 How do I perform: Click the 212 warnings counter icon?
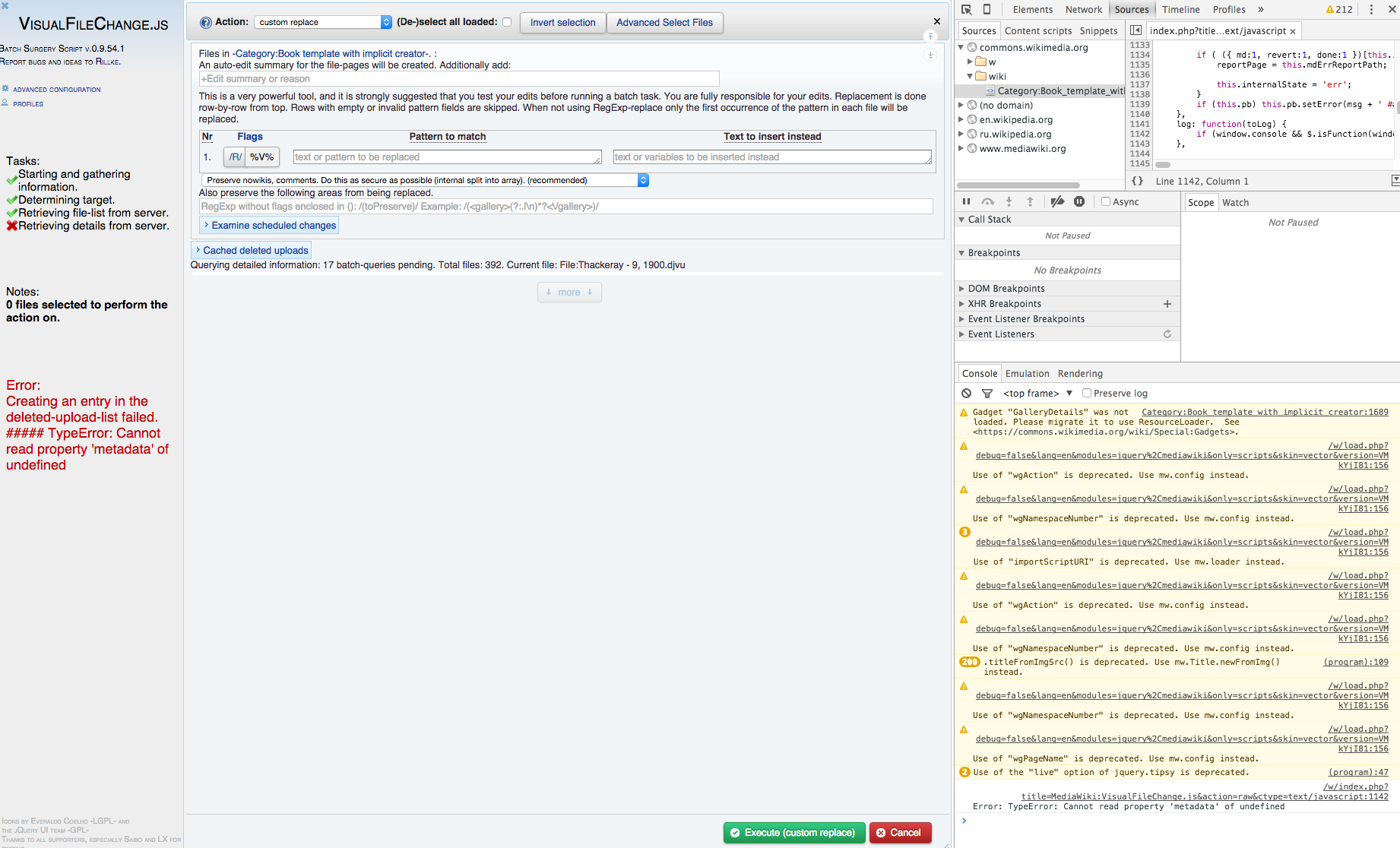coord(1338,10)
